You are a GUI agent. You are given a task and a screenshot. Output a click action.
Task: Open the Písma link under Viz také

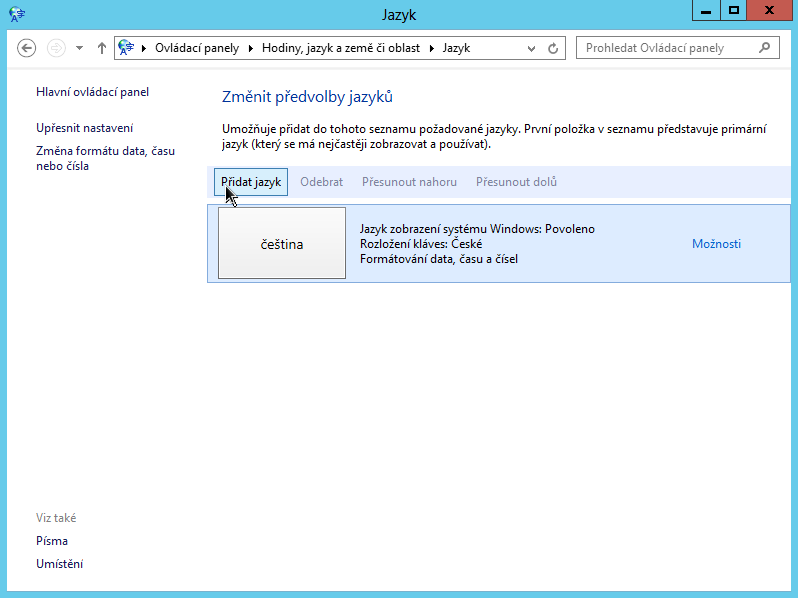point(52,541)
